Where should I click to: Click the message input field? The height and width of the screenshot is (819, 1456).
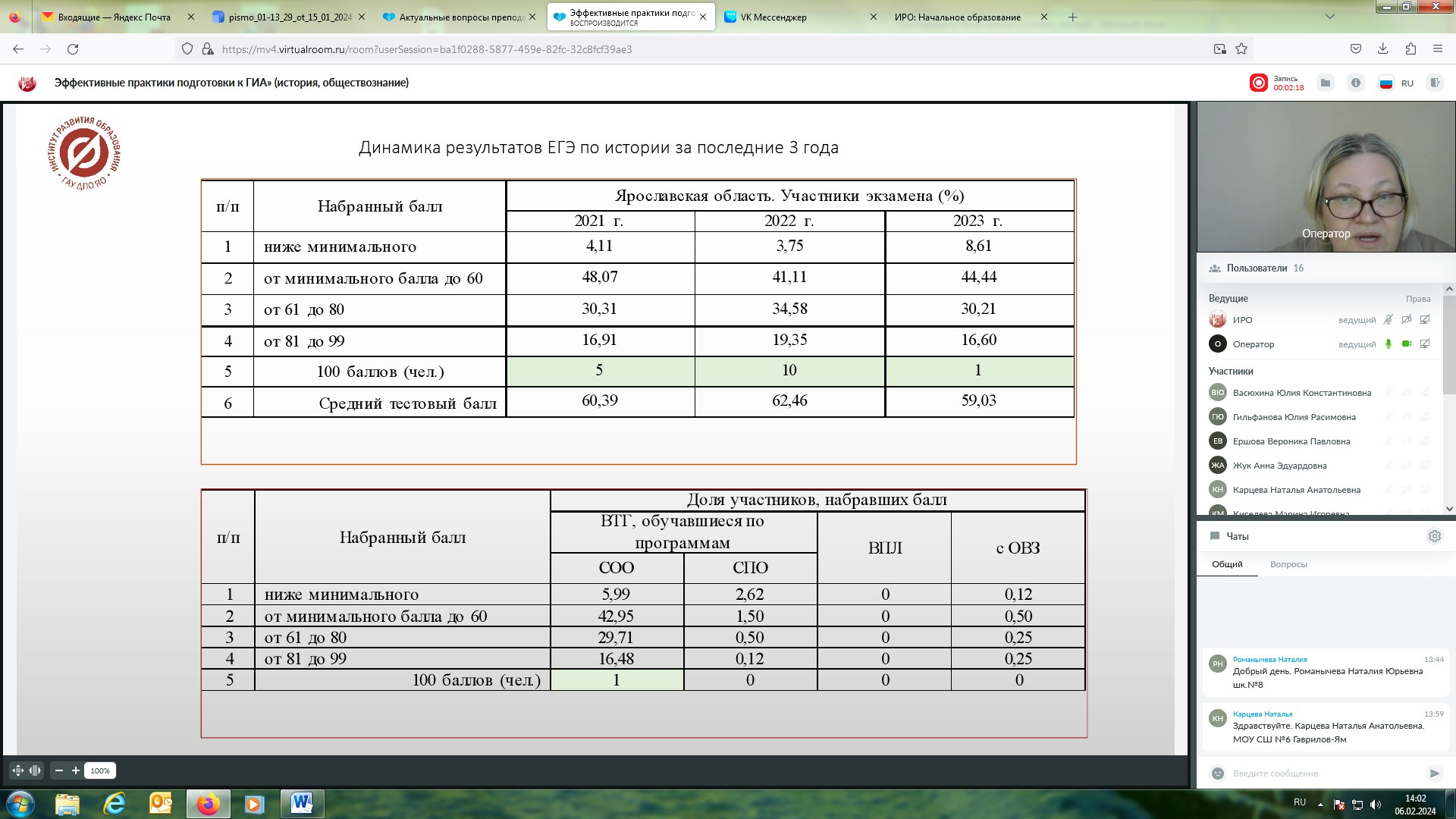1327,773
